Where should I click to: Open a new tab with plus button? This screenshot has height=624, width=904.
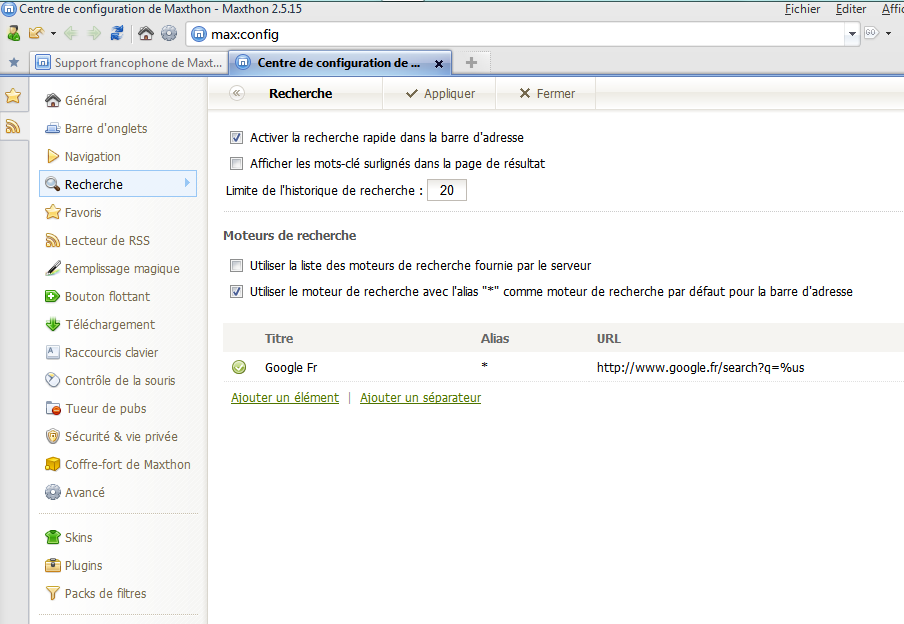[471, 62]
